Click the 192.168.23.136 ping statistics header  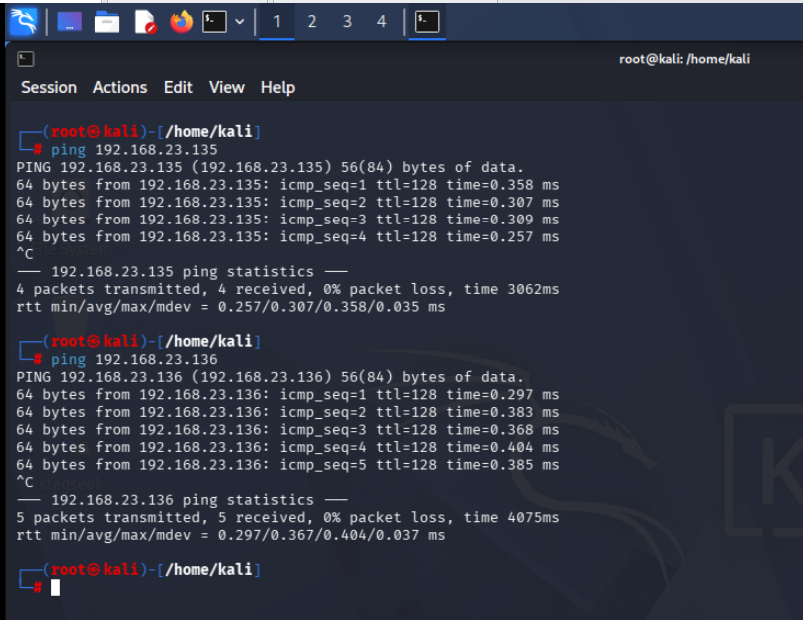tap(182, 500)
